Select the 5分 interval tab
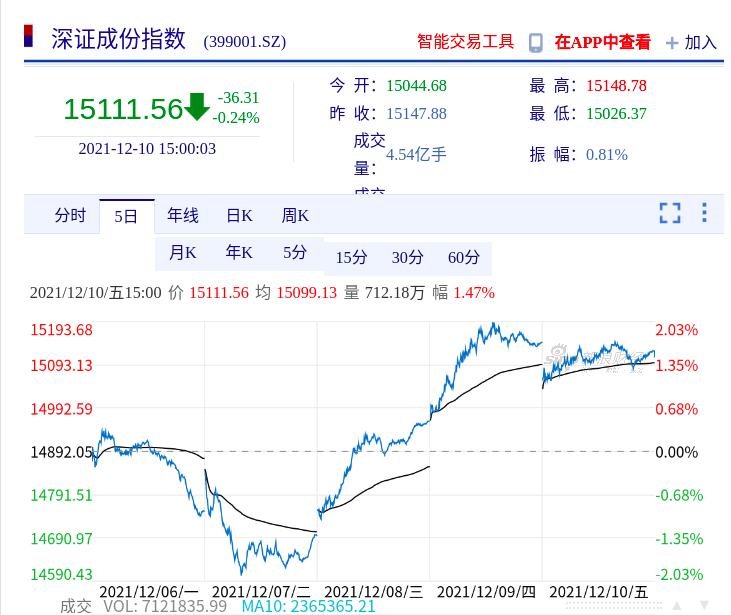The height and width of the screenshot is (615, 731). [x=295, y=253]
